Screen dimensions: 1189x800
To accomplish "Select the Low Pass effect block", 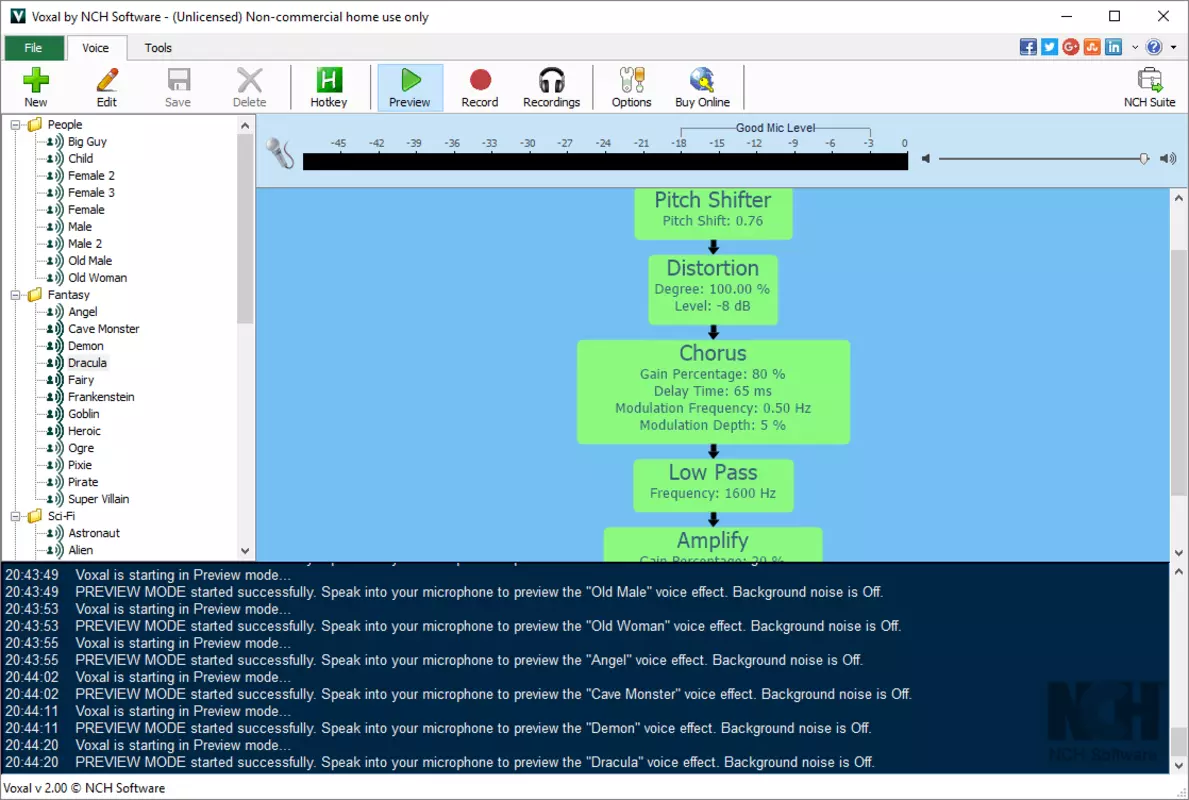I will point(713,485).
